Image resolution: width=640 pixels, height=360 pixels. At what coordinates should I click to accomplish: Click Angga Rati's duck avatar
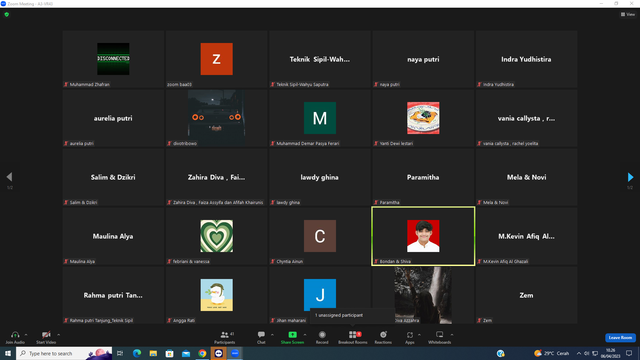(x=216, y=295)
